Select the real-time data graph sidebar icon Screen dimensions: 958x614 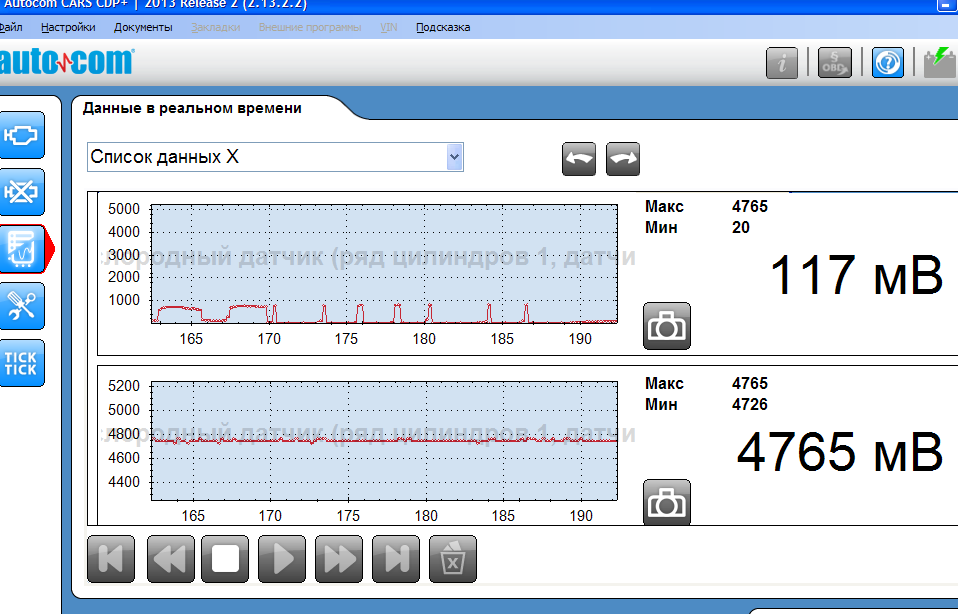[x=22, y=249]
